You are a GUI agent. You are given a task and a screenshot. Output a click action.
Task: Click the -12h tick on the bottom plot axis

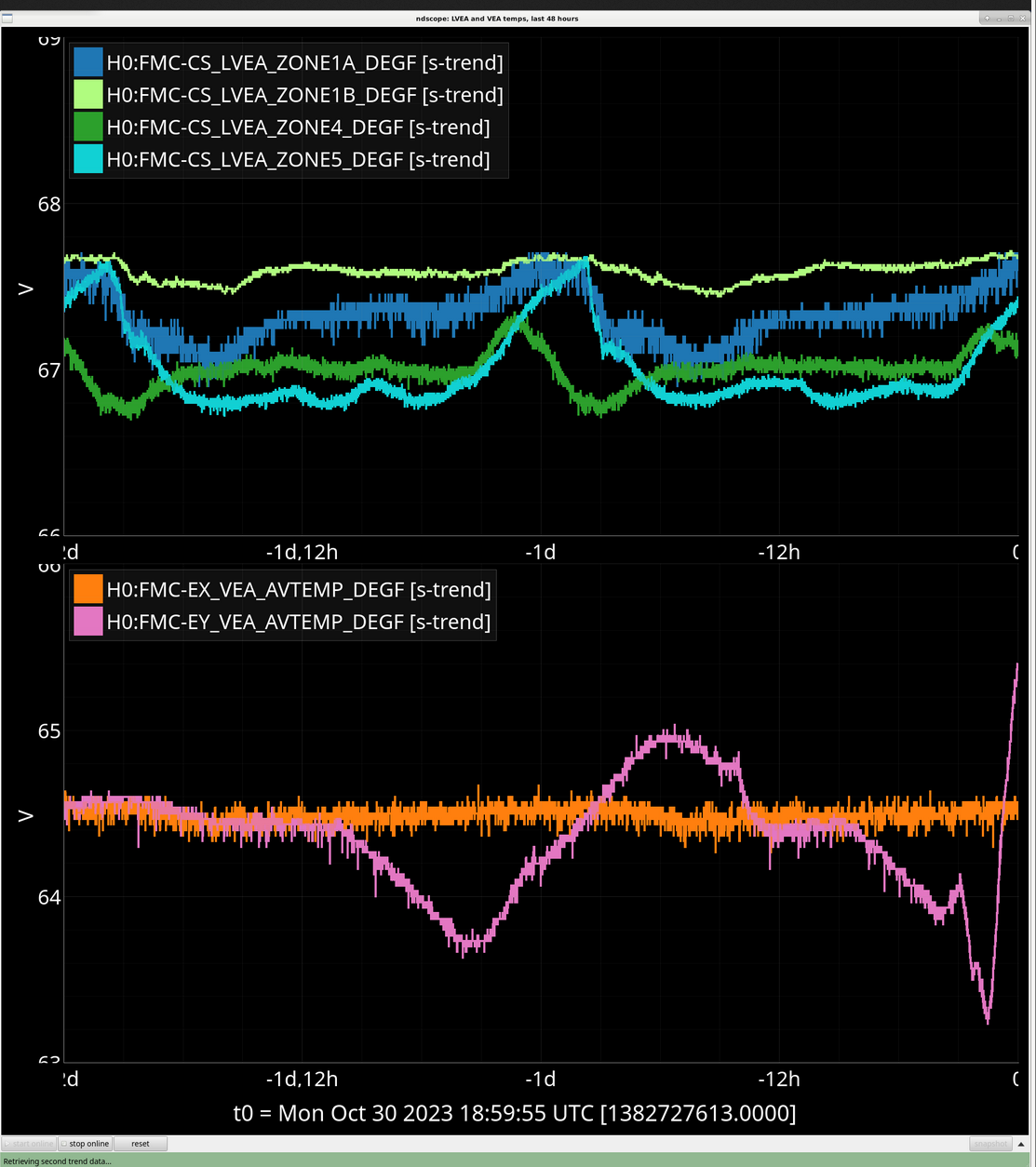coord(778,1079)
